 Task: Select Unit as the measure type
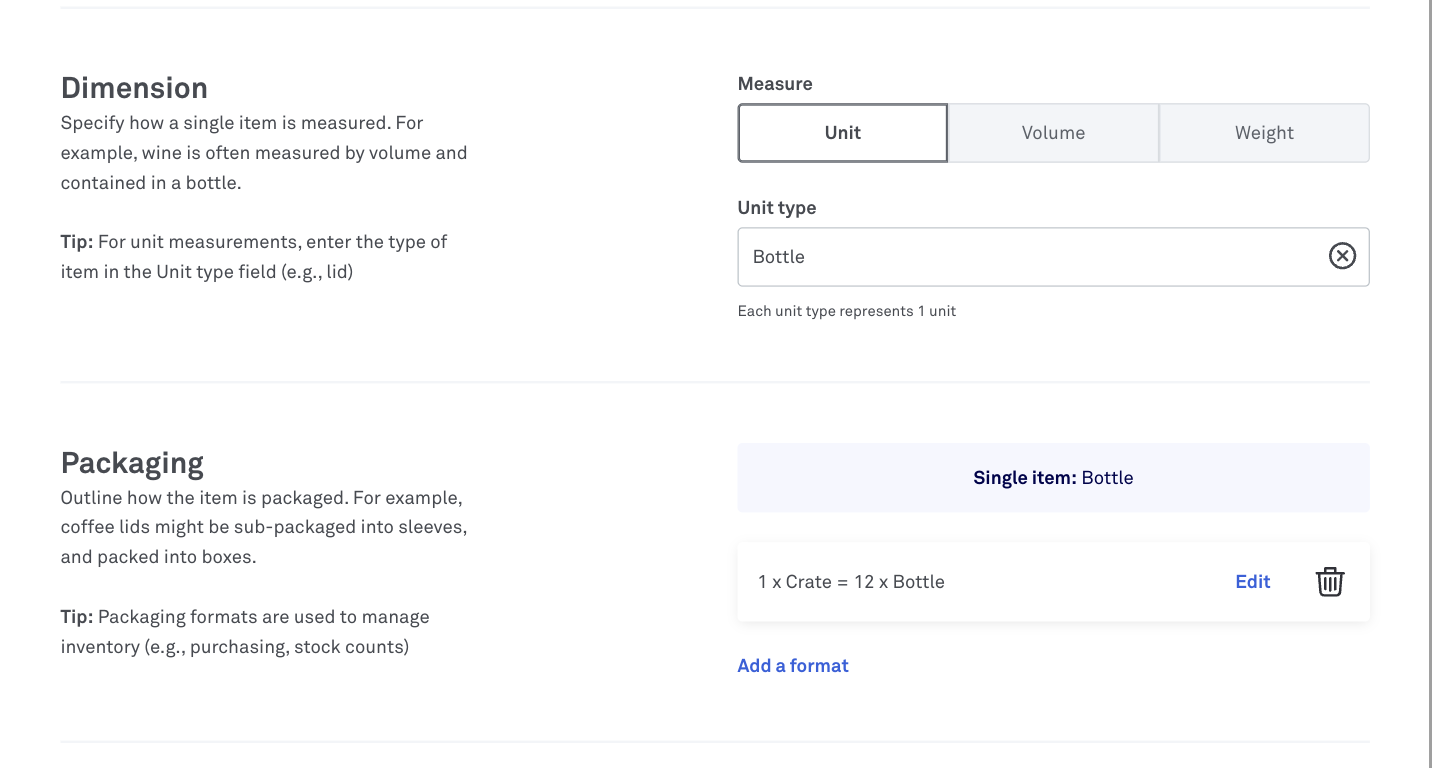842,132
